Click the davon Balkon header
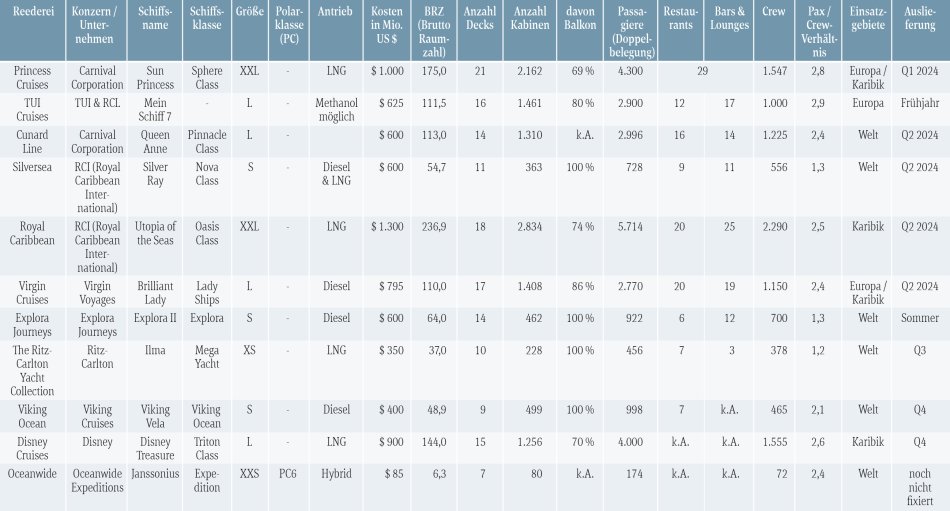The image size is (950, 511). click(x=580, y=18)
